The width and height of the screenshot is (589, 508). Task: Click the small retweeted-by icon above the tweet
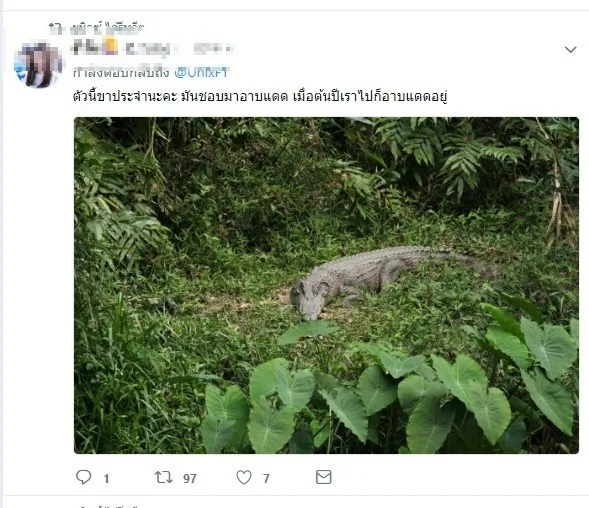pyautogui.click(x=55, y=27)
